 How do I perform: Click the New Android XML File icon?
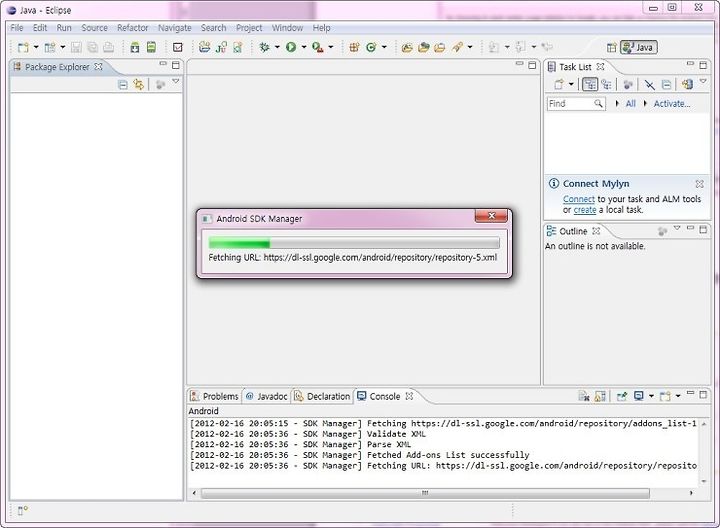(238, 47)
